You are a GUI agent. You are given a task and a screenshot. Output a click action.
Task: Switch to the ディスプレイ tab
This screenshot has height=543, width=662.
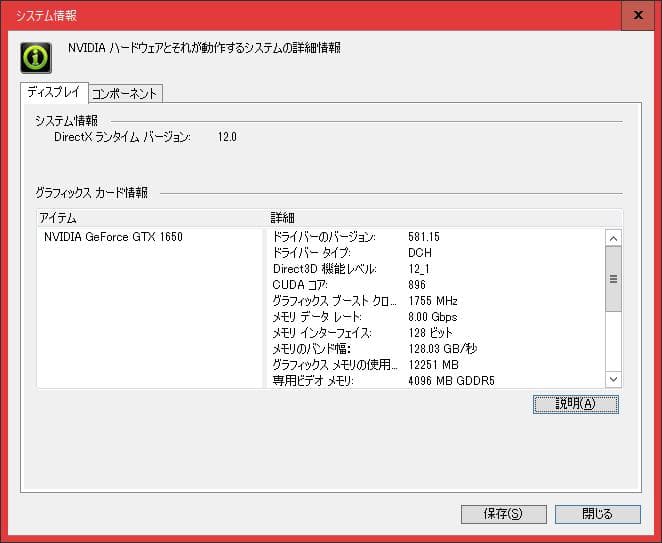pyautogui.click(x=54, y=92)
